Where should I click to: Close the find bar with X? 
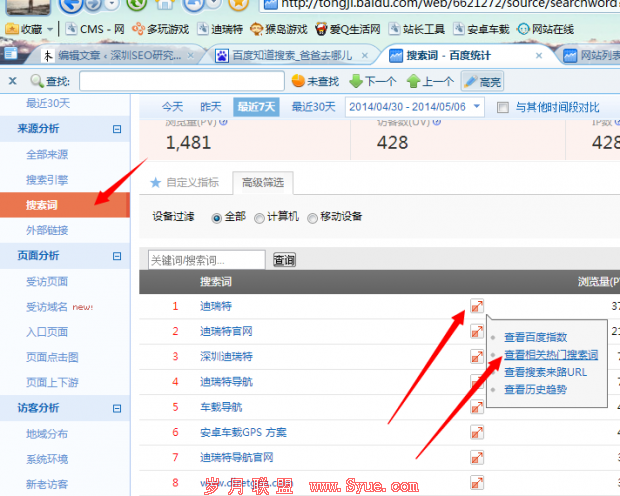(13, 81)
